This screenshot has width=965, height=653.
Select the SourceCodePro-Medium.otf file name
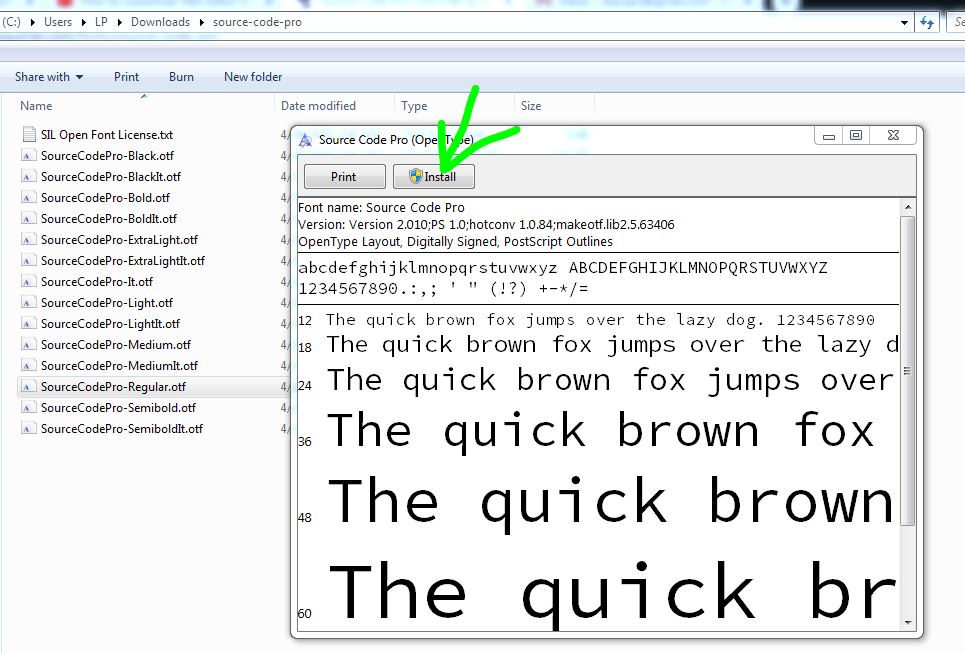click(116, 345)
